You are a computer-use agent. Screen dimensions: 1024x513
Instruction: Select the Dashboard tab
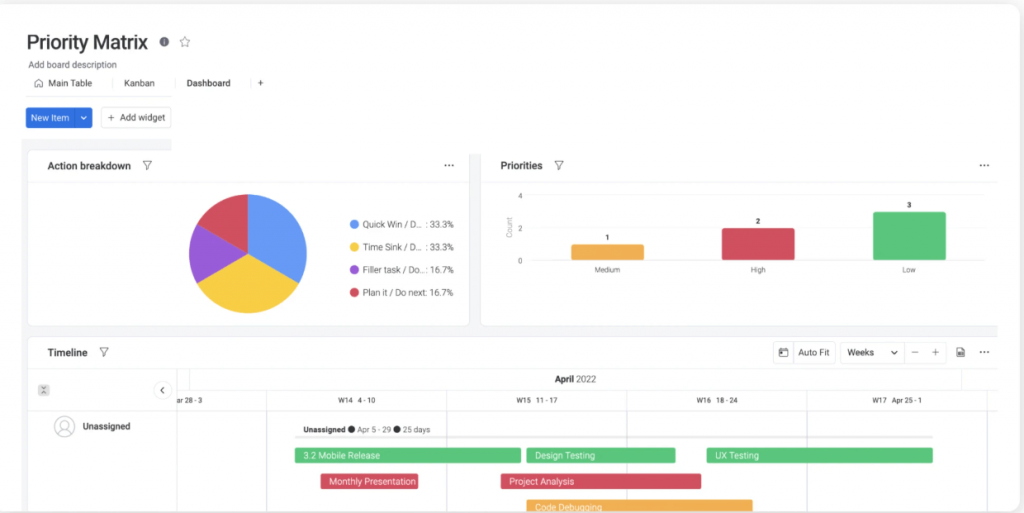208,84
